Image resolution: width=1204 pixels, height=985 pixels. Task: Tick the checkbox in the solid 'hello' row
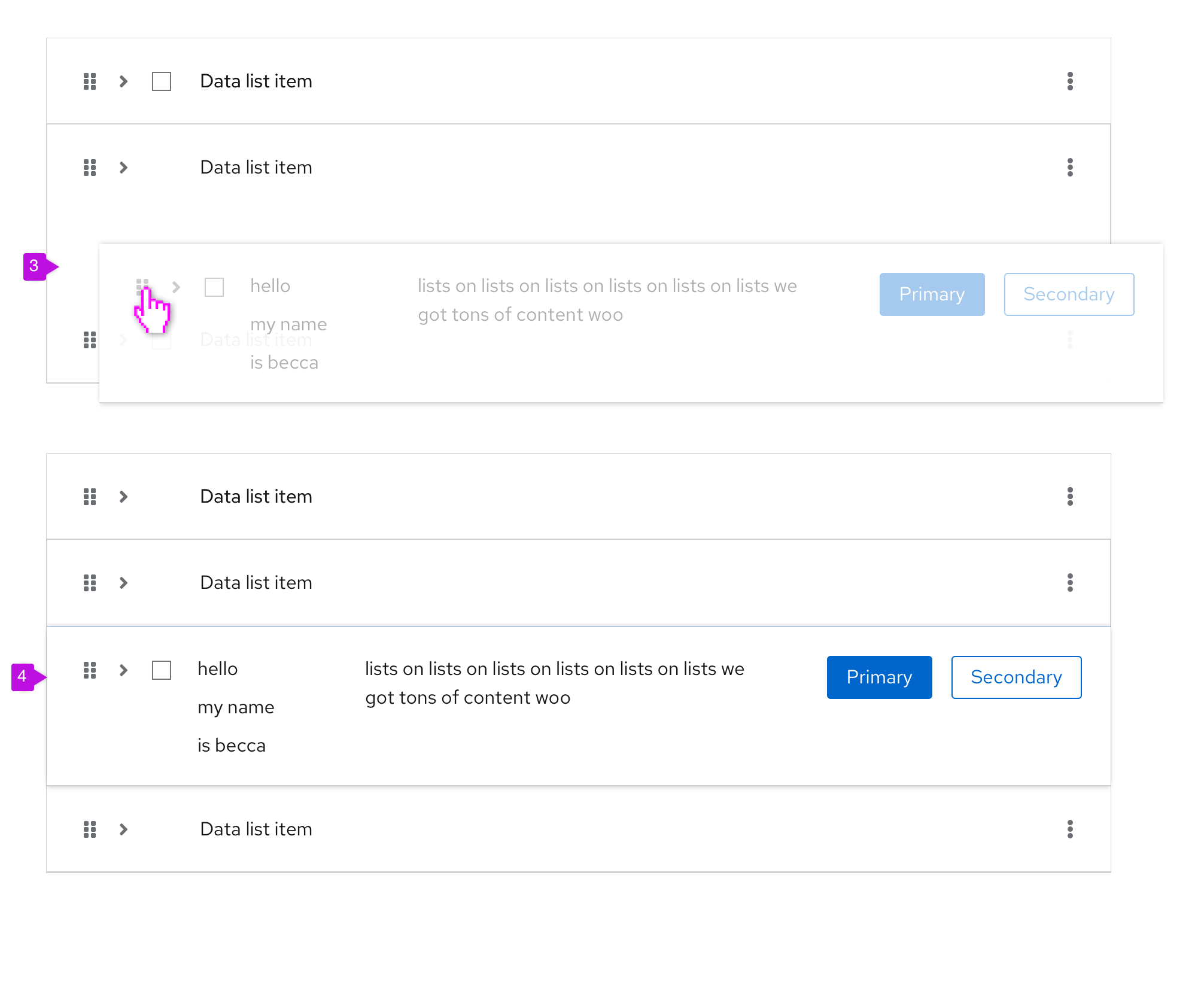tap(162, 670)
